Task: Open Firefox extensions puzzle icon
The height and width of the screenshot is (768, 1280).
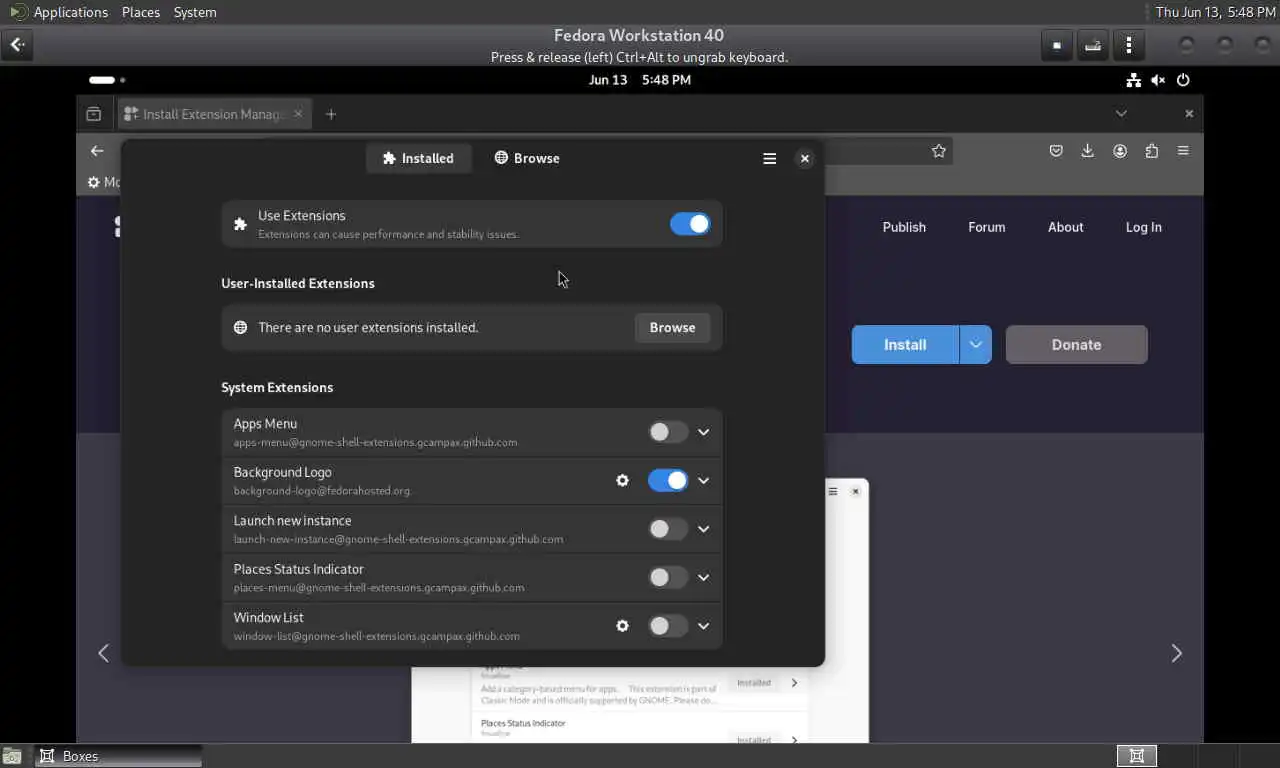Action: (x=1152, y=151)
